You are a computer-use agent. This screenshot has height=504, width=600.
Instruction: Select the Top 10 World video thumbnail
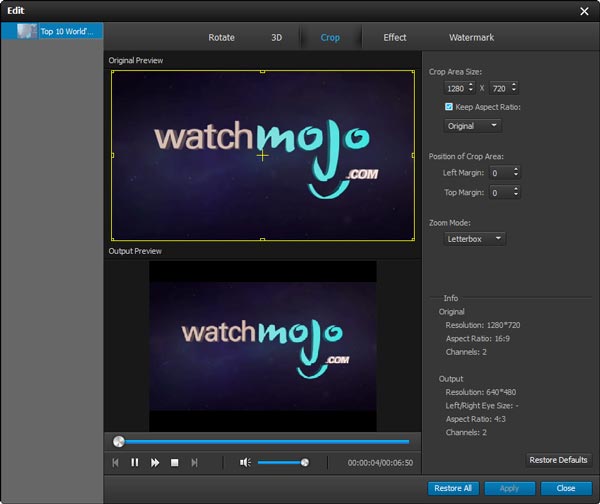27,31
